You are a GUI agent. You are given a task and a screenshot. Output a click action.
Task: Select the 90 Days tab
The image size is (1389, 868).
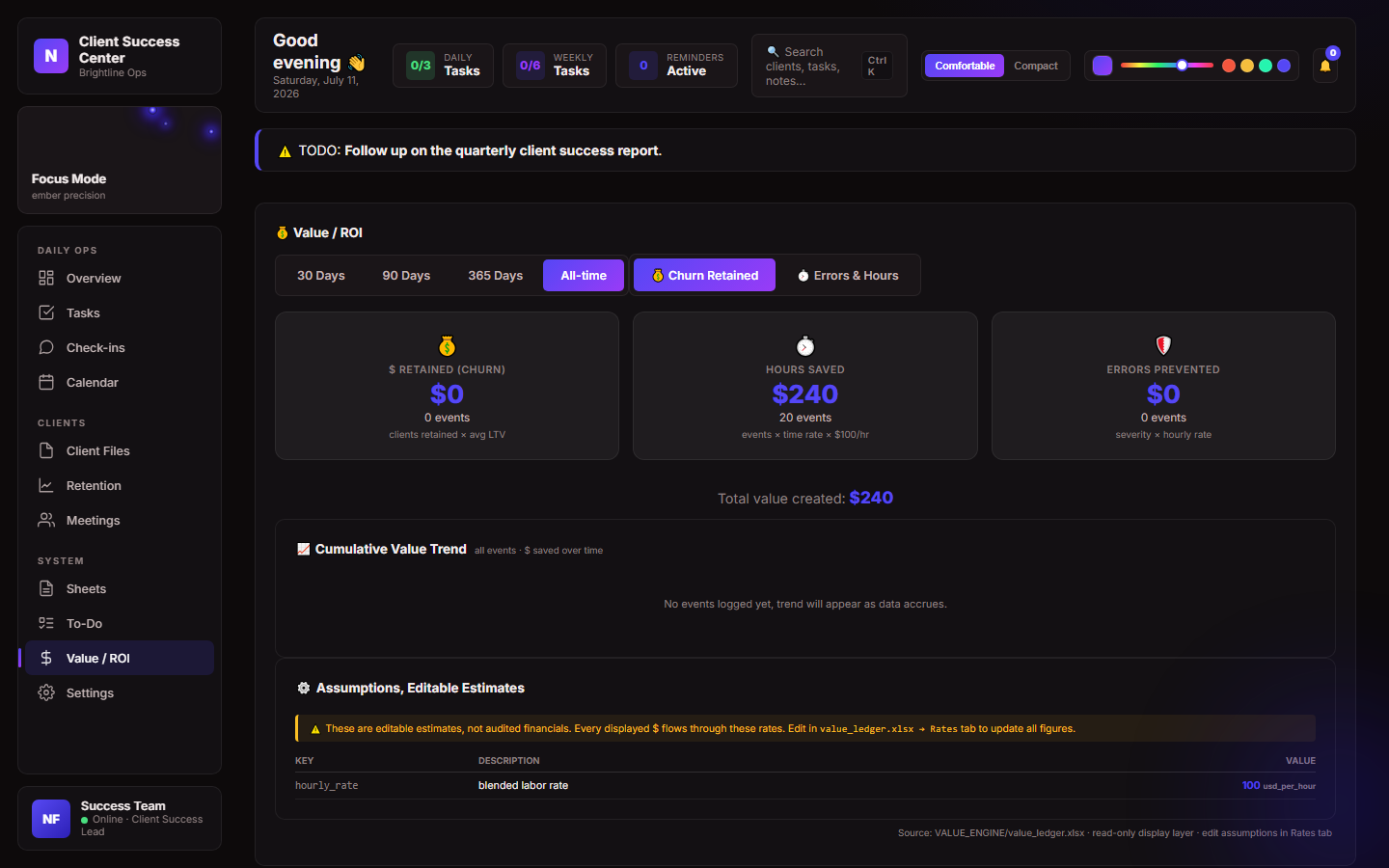[406, 275]
